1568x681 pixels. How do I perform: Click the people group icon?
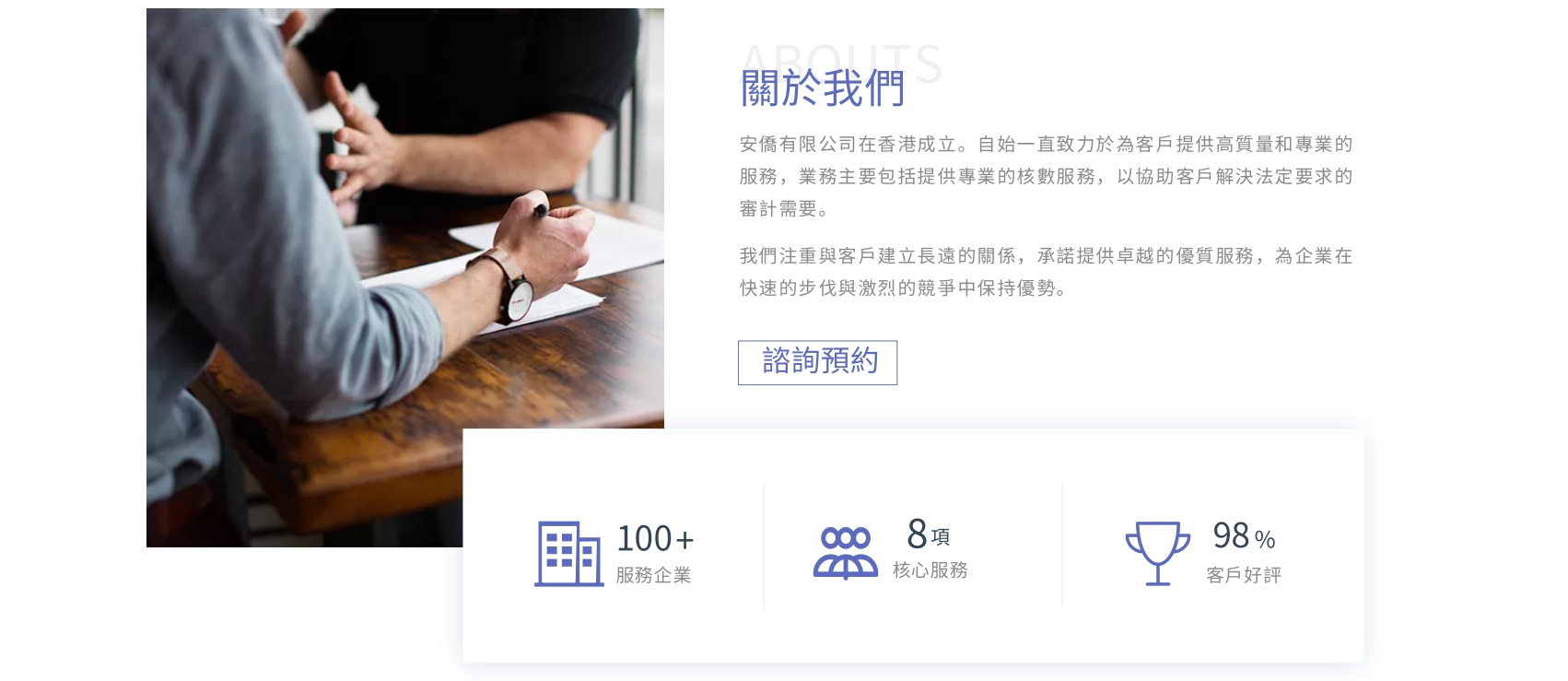(846, 553)
